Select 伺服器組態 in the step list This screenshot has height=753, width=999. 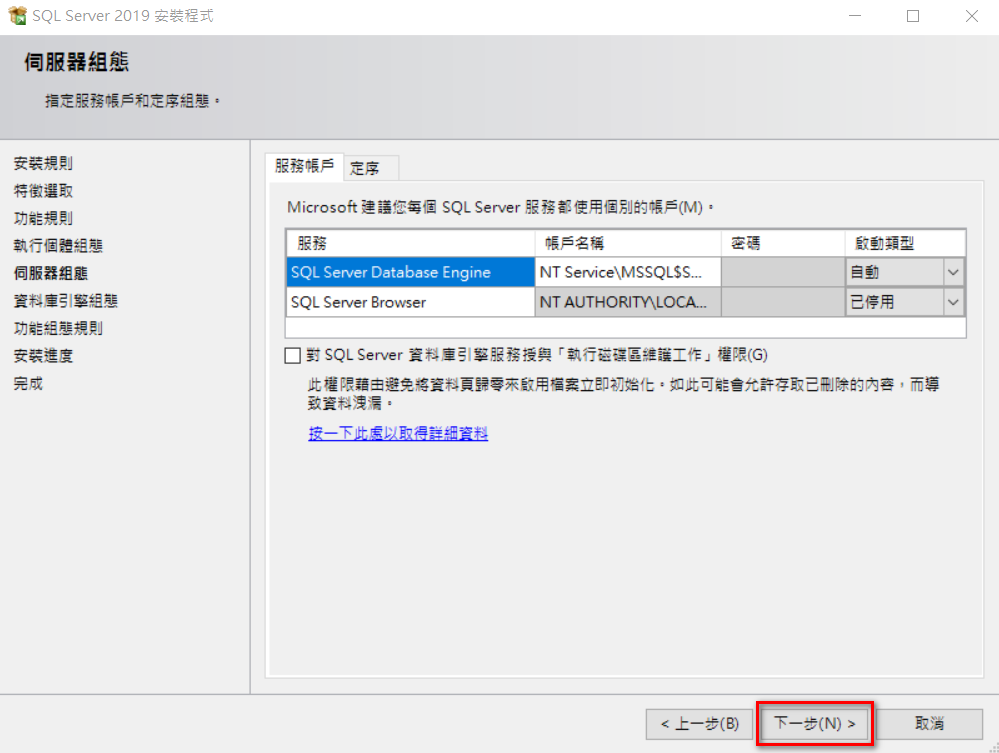point(51,273)
